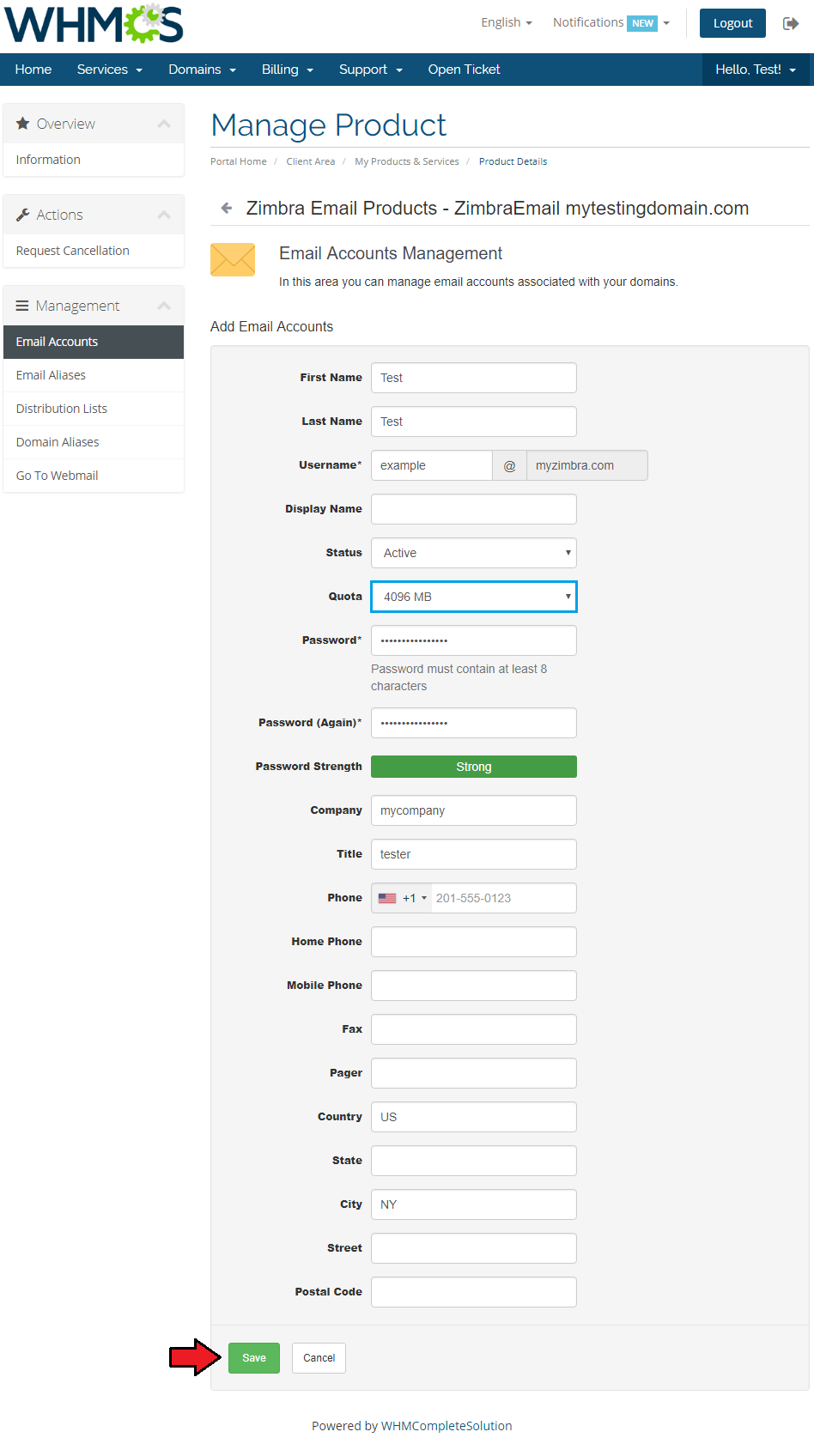Screen dimensions: 814x1456
Task: Open Information in the sidebar
Action: 94,160
